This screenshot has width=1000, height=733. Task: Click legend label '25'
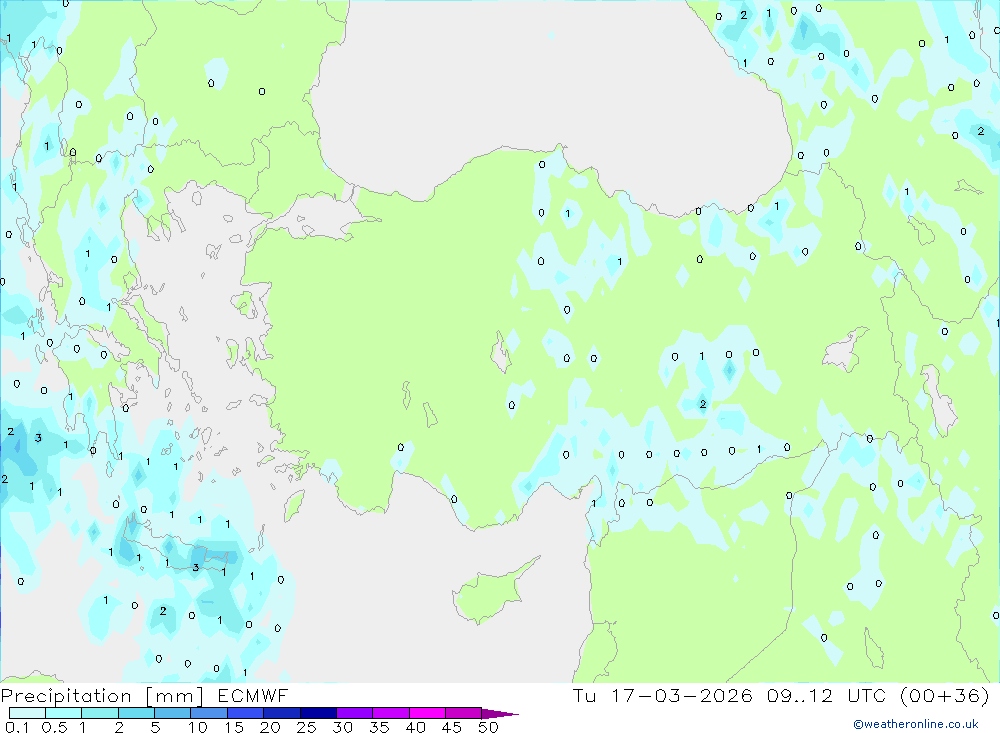point(306,727)
